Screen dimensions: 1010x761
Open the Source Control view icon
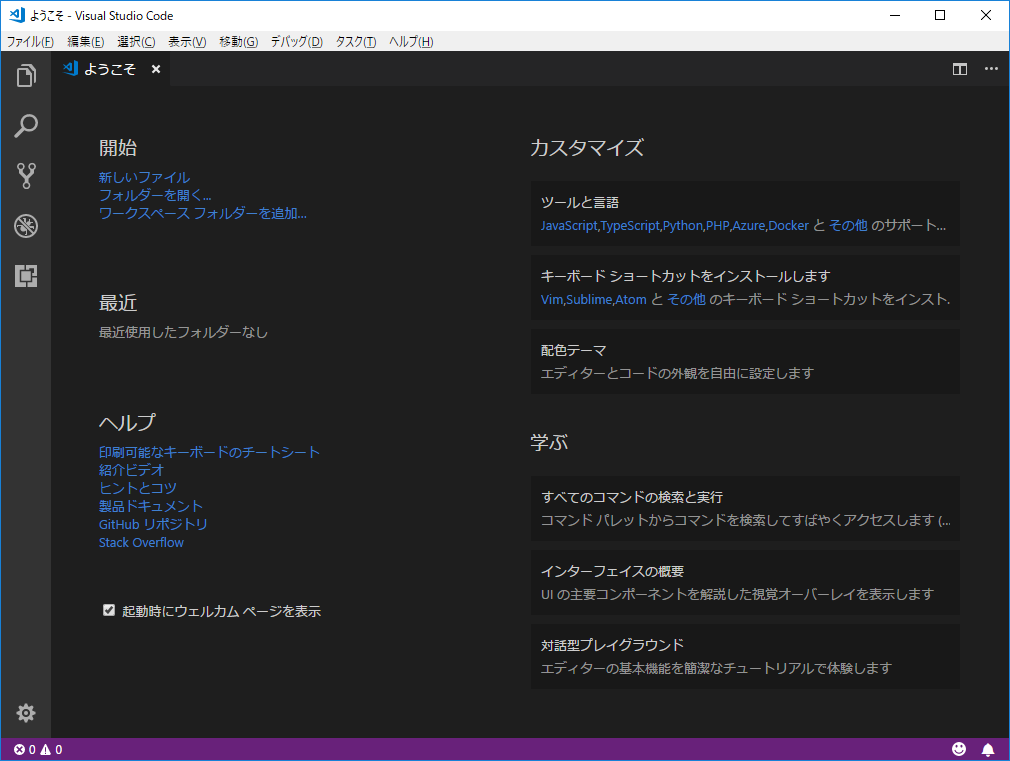[26, 176]
